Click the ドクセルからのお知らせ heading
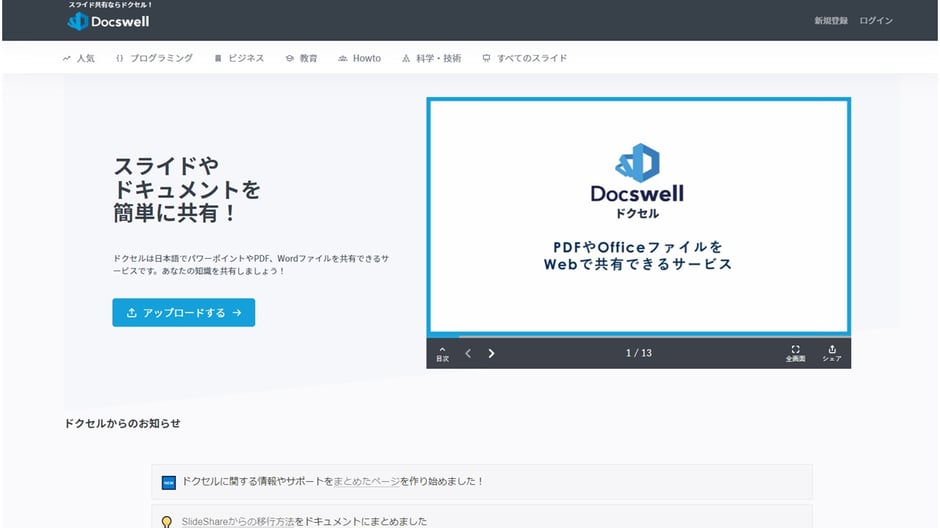 tap(122, 423)
